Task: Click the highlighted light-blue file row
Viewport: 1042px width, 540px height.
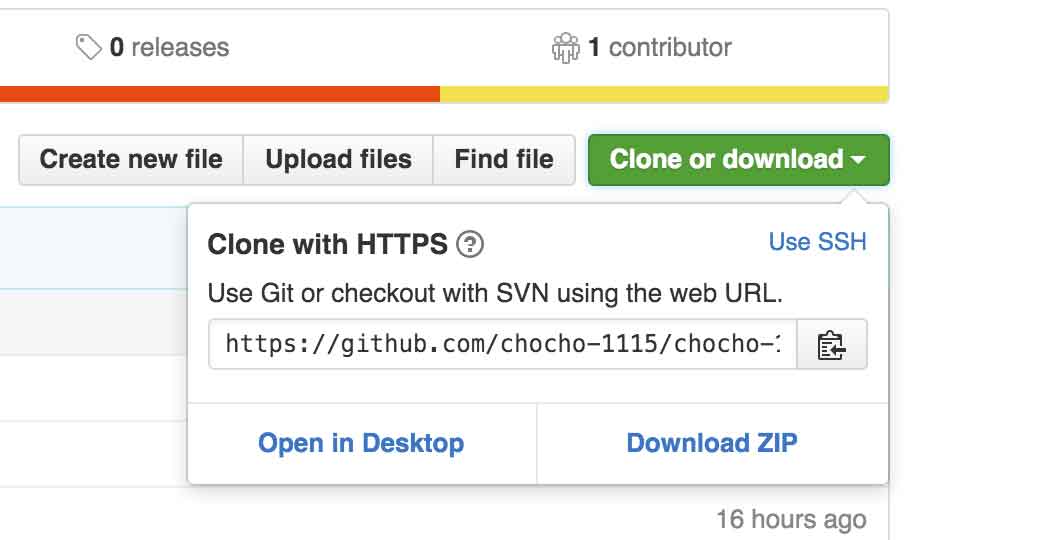Action: click(94, 248)
